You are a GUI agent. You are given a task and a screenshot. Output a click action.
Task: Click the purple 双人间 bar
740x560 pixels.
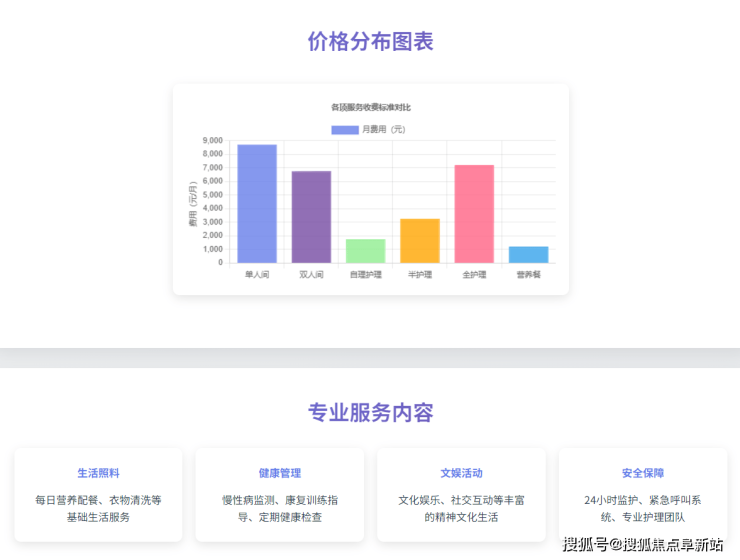pyautogui.click(x=311, y=217)
